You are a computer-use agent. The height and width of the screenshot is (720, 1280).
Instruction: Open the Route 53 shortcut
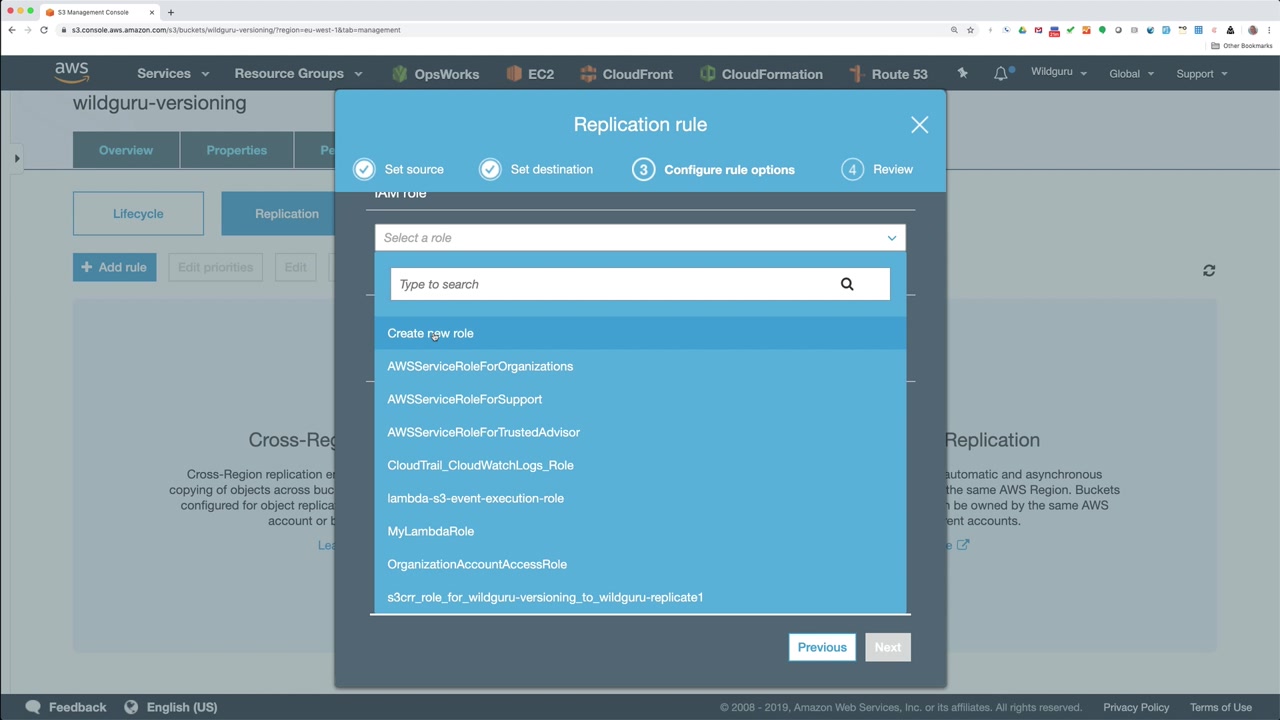(888, 74)
